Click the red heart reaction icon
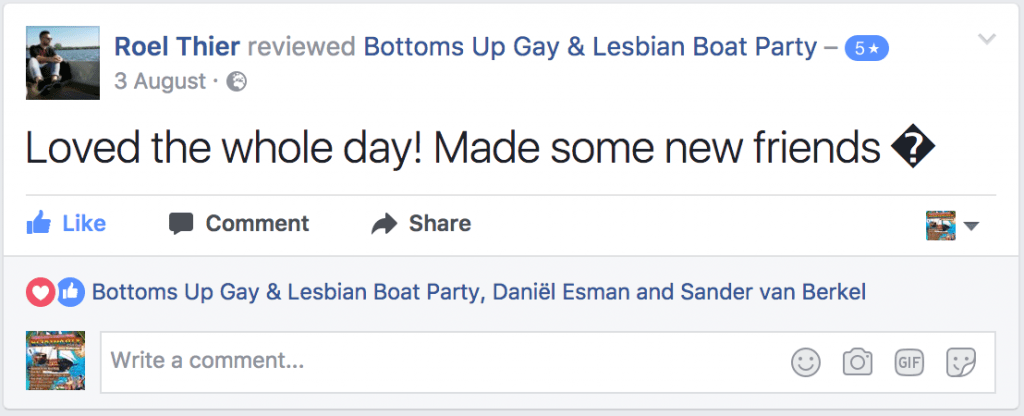 tap(40, 292)
